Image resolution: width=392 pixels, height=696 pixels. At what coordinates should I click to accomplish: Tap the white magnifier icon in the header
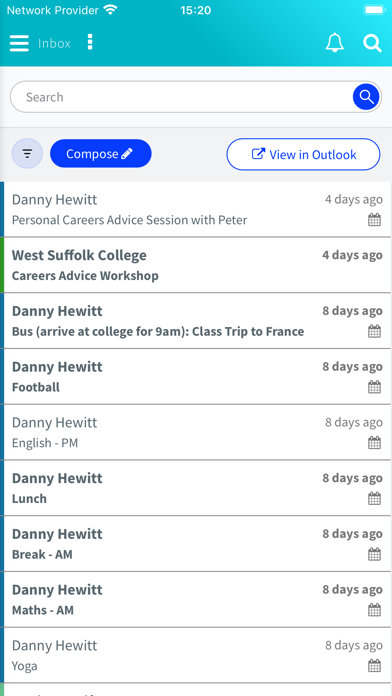tap(372, 43)
